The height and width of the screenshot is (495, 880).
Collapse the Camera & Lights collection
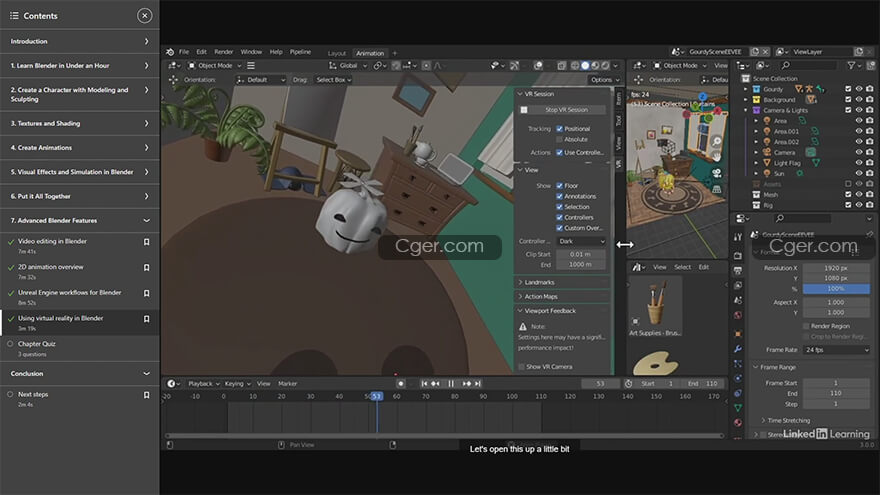pos(746,111)
